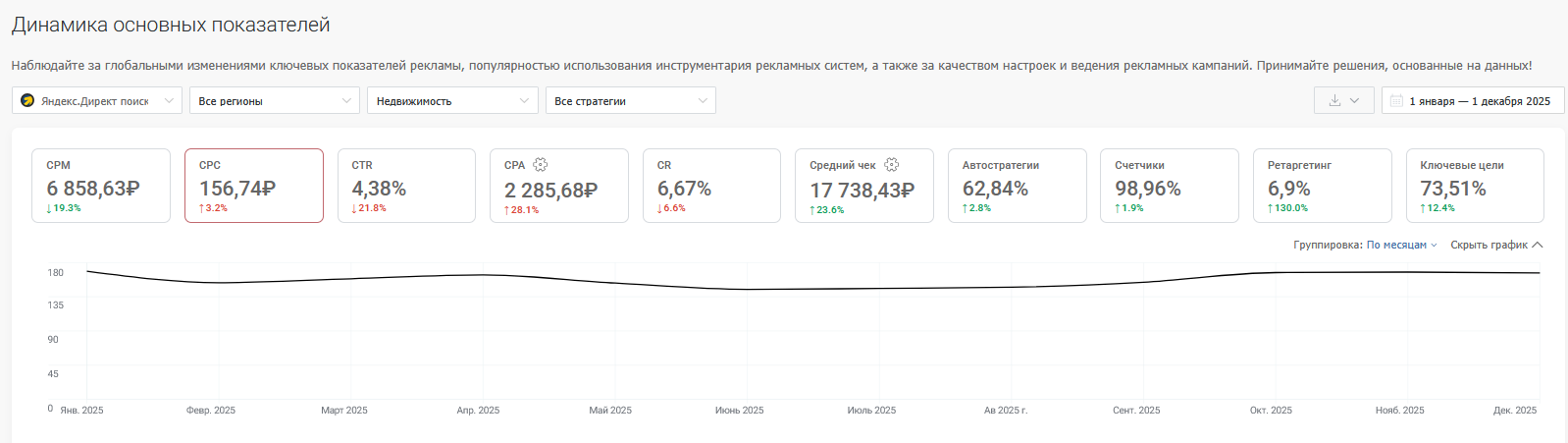Collapse chart with Скрыть график
The width and height of the screenshot is (1568, 443).
pos(1496,245)
